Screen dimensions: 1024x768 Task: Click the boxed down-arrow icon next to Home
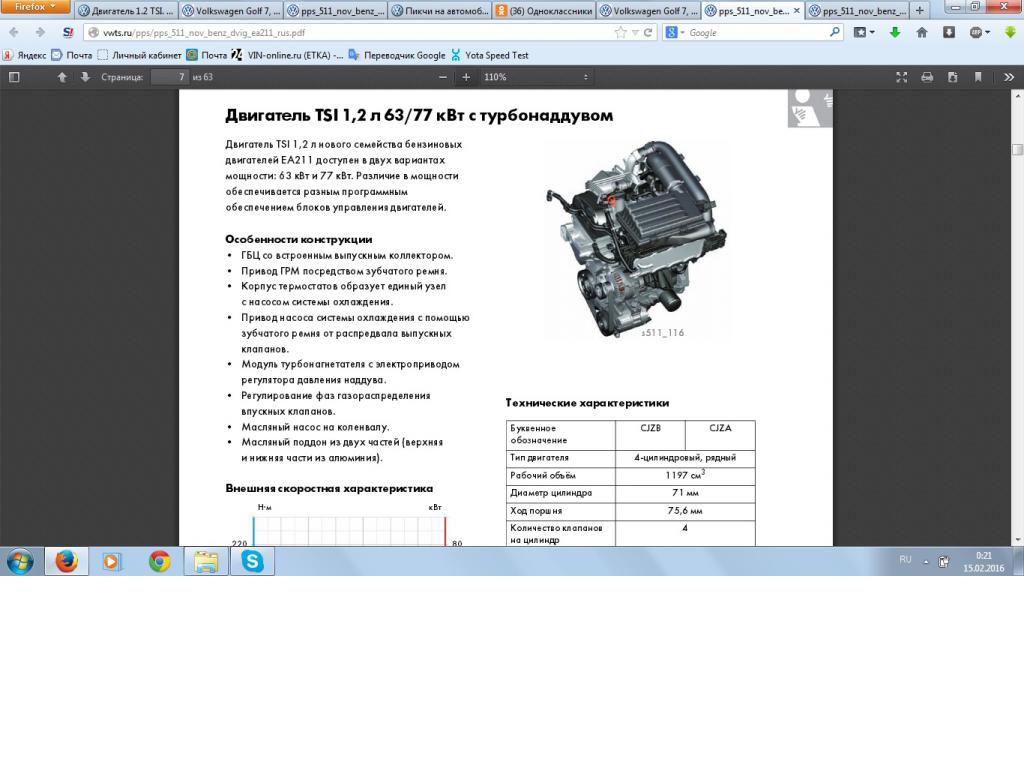tap(949, 33)
